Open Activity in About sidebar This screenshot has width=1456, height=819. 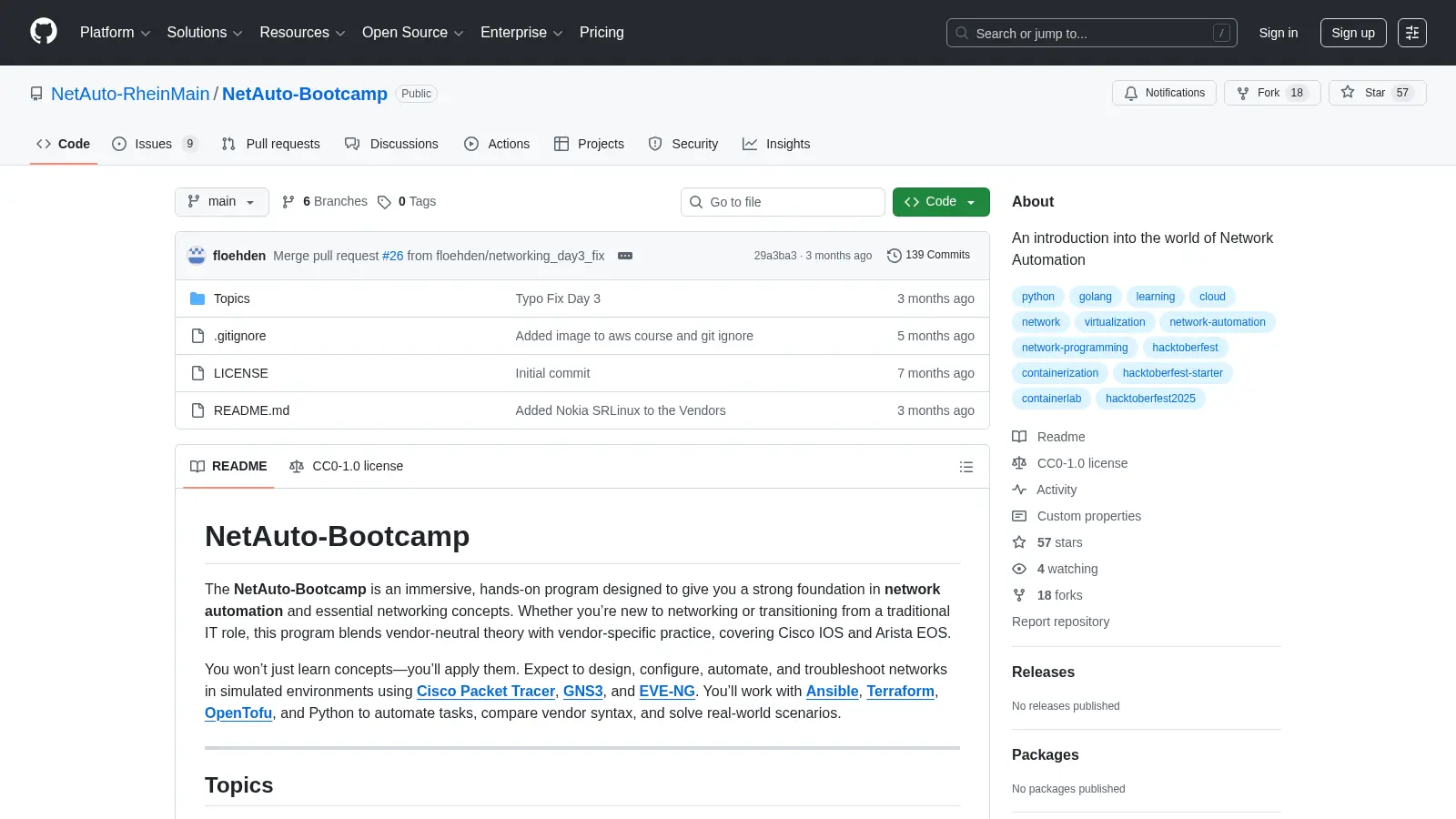coord(1045,490)
